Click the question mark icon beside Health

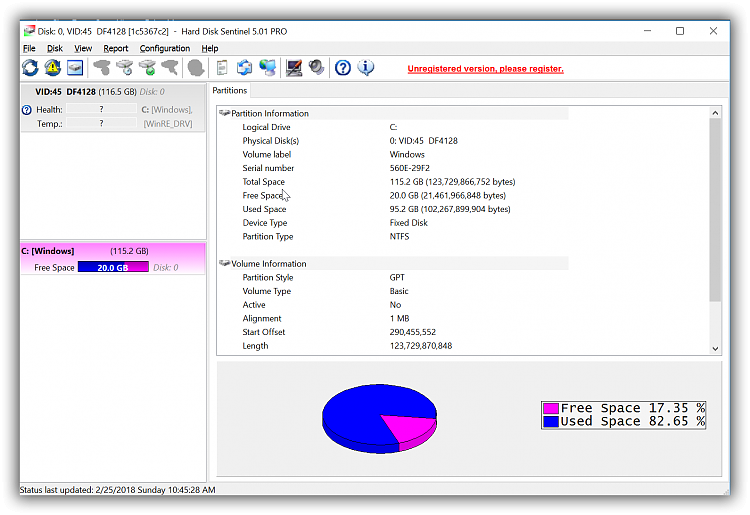click(x=27, y=110)
